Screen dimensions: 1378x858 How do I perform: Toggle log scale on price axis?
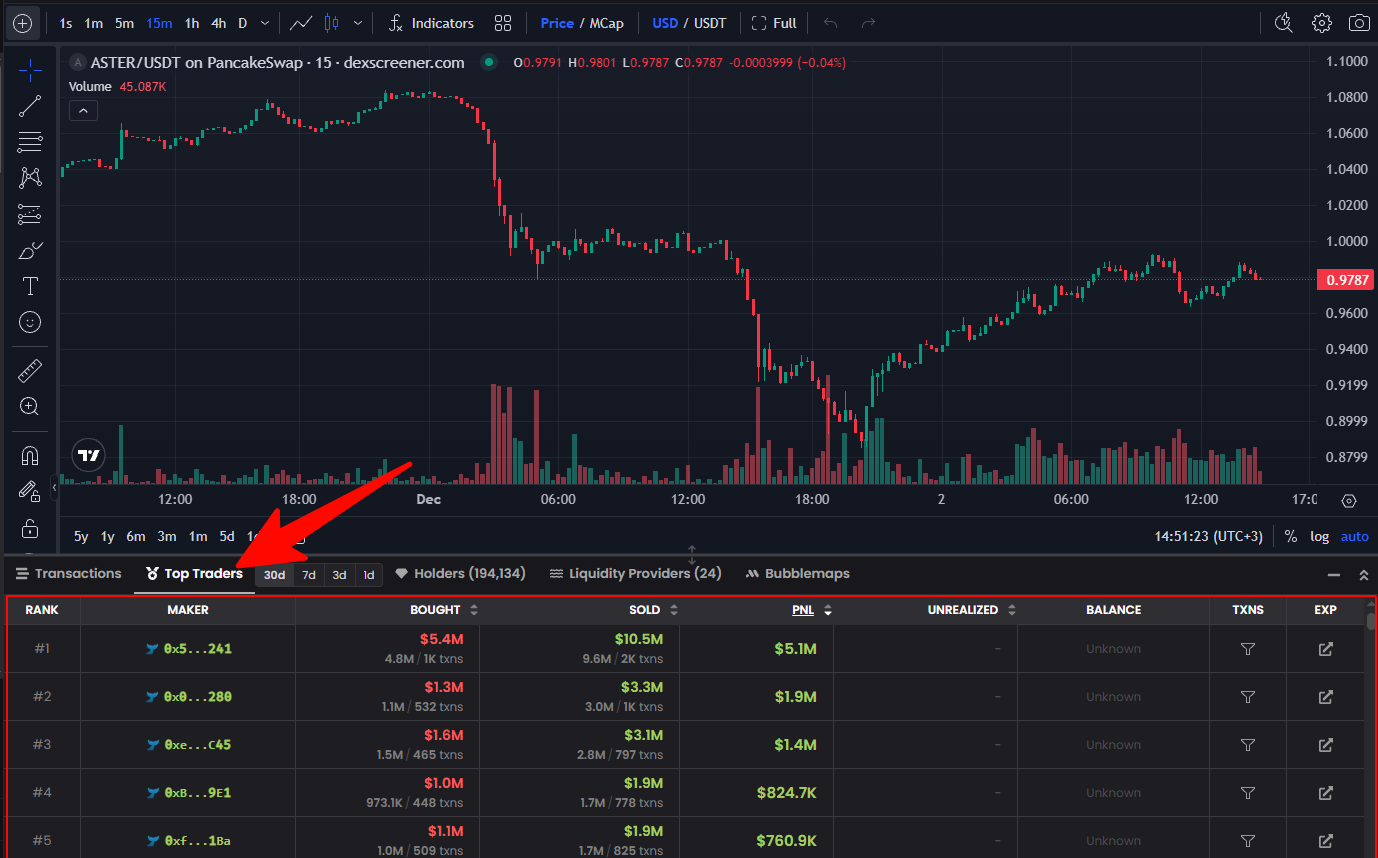[x=1319, y=537]
